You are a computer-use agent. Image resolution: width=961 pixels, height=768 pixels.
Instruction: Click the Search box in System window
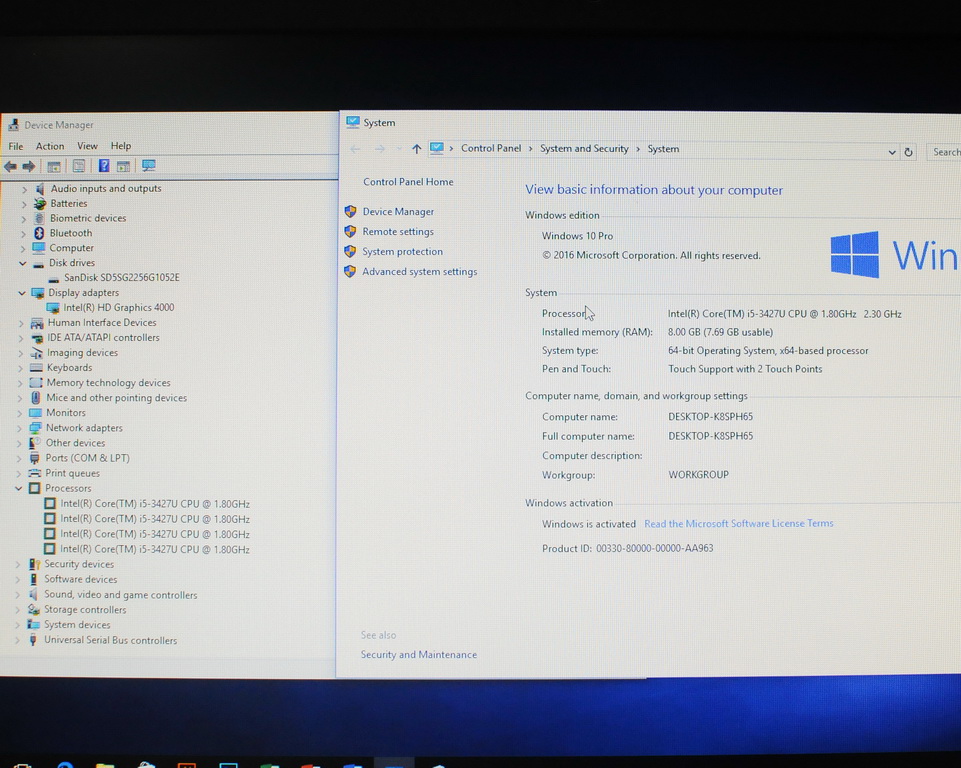(944, 152)
